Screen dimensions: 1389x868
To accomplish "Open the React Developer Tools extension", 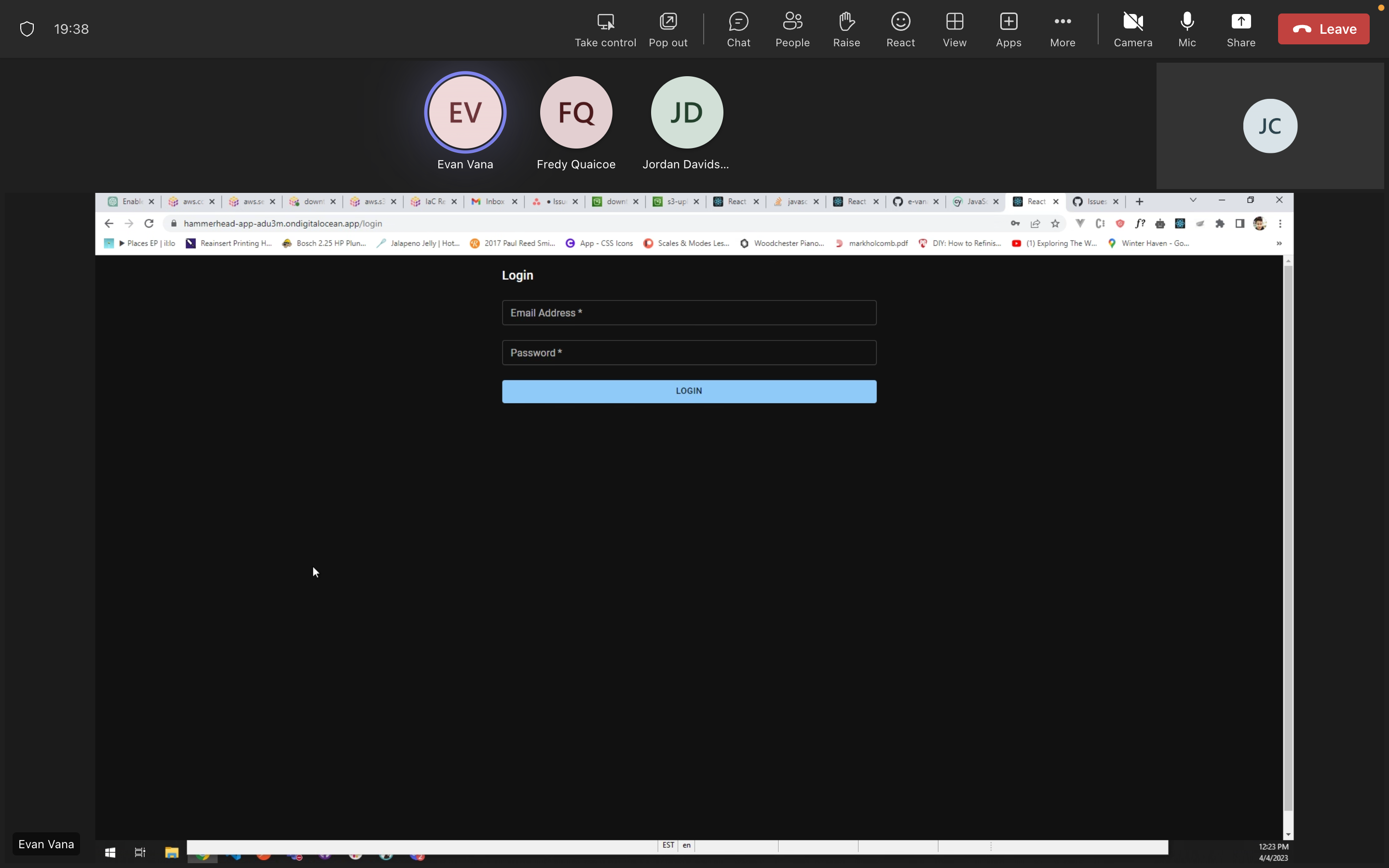I will 1180,223.
